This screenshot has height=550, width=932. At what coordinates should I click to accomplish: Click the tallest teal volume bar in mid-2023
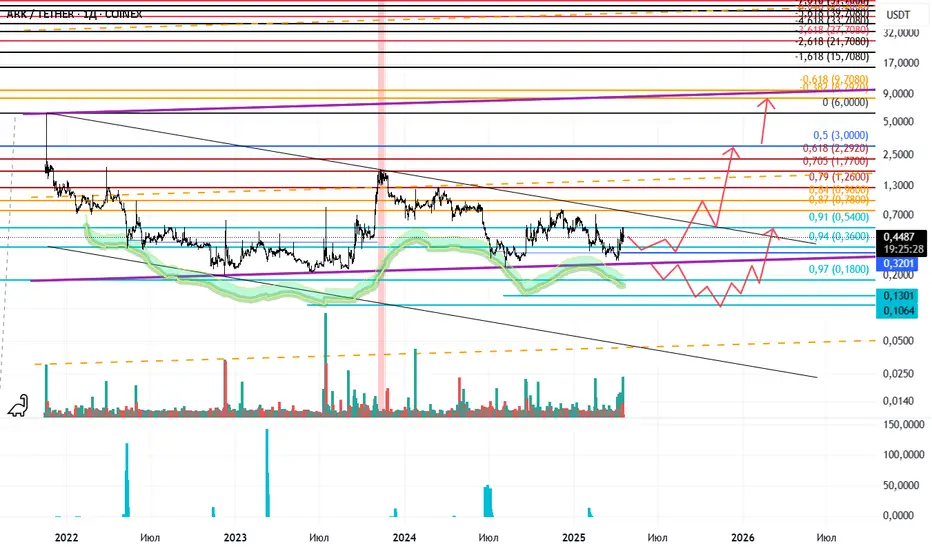(325, 364)
